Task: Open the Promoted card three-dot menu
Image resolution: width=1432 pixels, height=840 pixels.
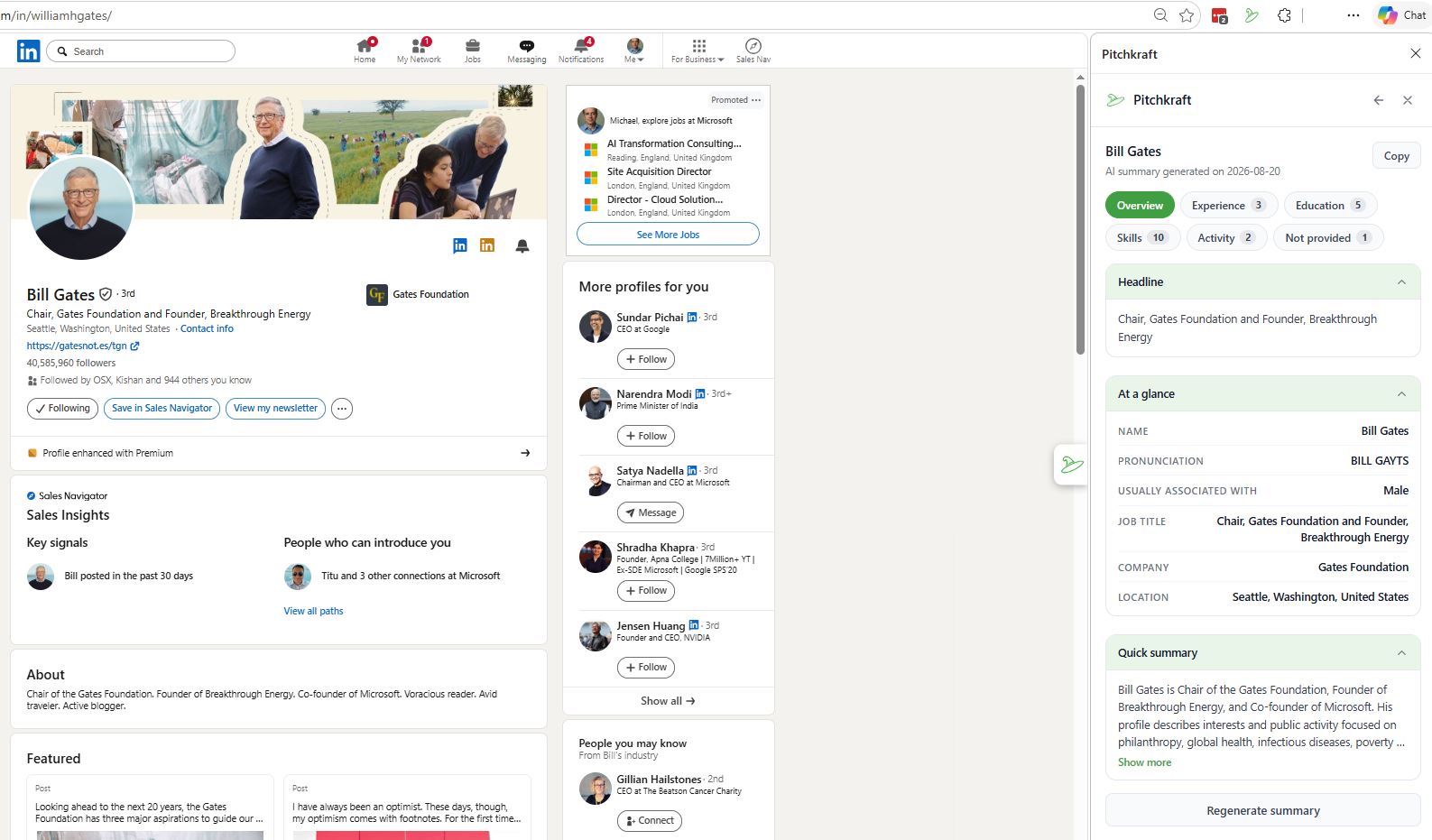Action: 756,100
